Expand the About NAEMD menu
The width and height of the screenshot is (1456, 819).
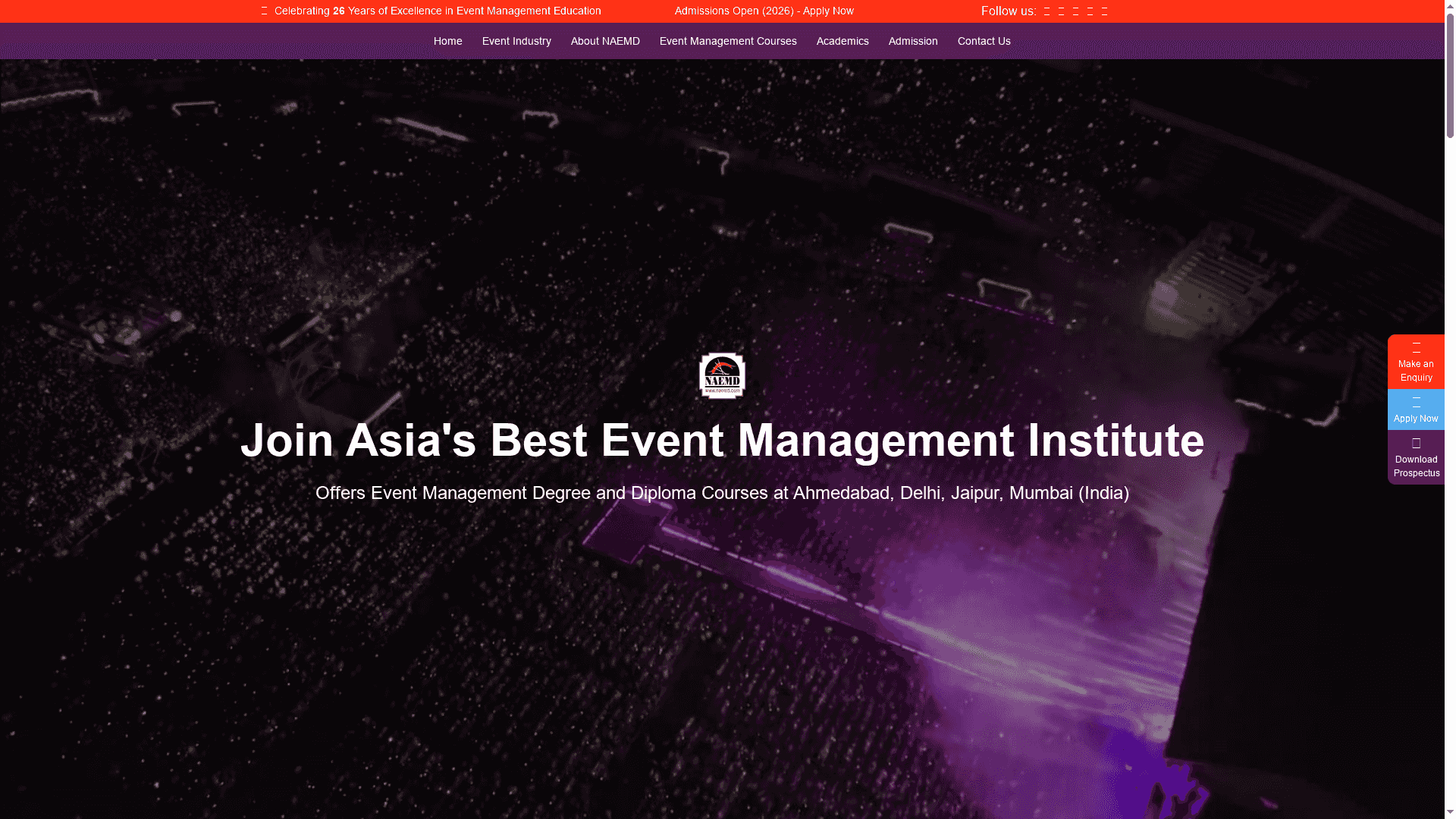pos(605,41)
